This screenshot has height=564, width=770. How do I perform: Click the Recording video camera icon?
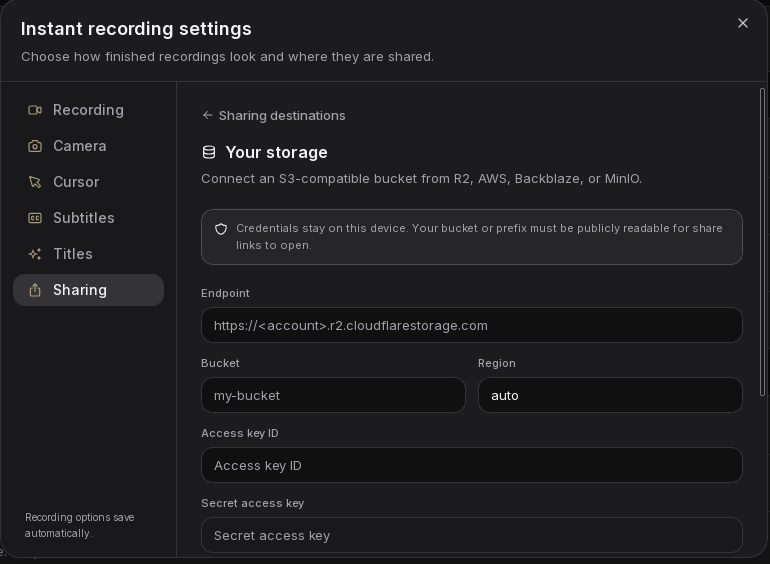[35, 110]
